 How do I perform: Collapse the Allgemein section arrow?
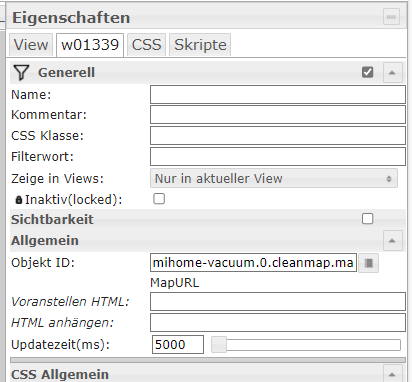click(392, 240)
